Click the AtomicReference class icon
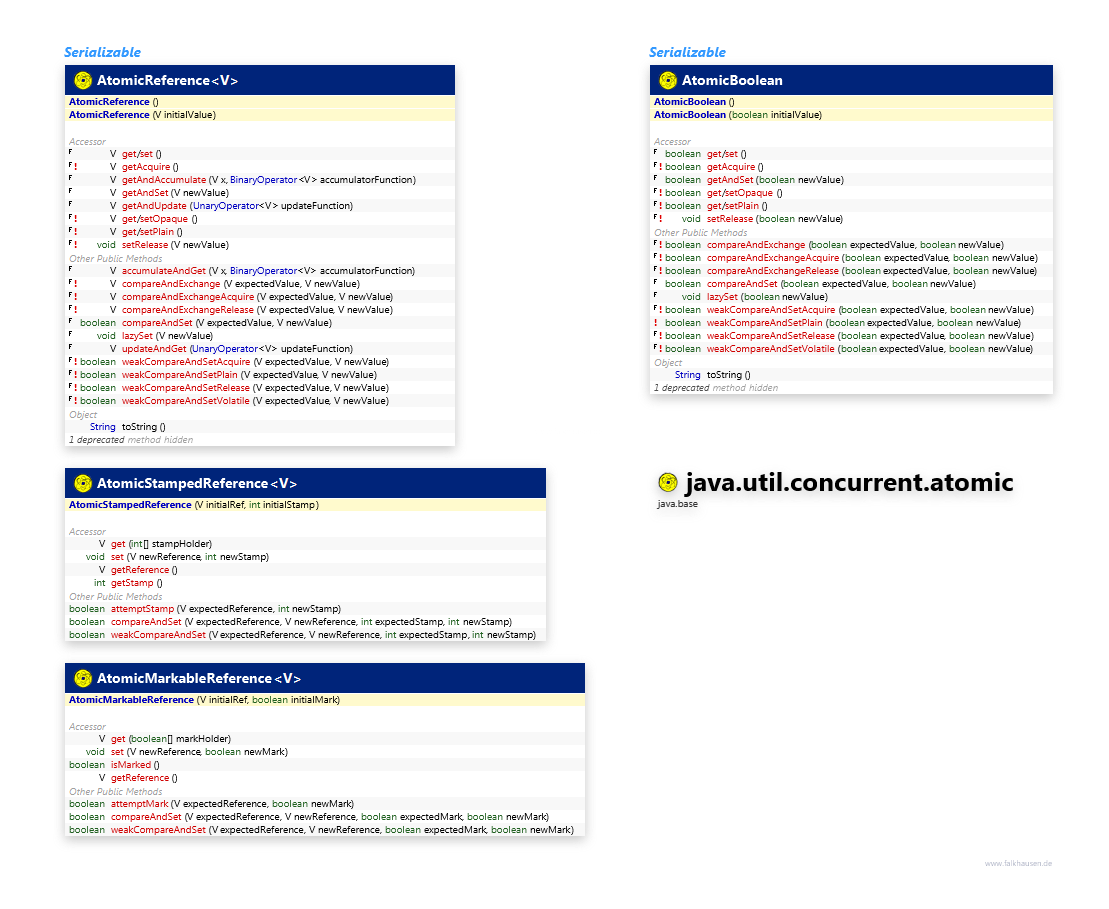The image size is (1109, 909). point(83,81)
